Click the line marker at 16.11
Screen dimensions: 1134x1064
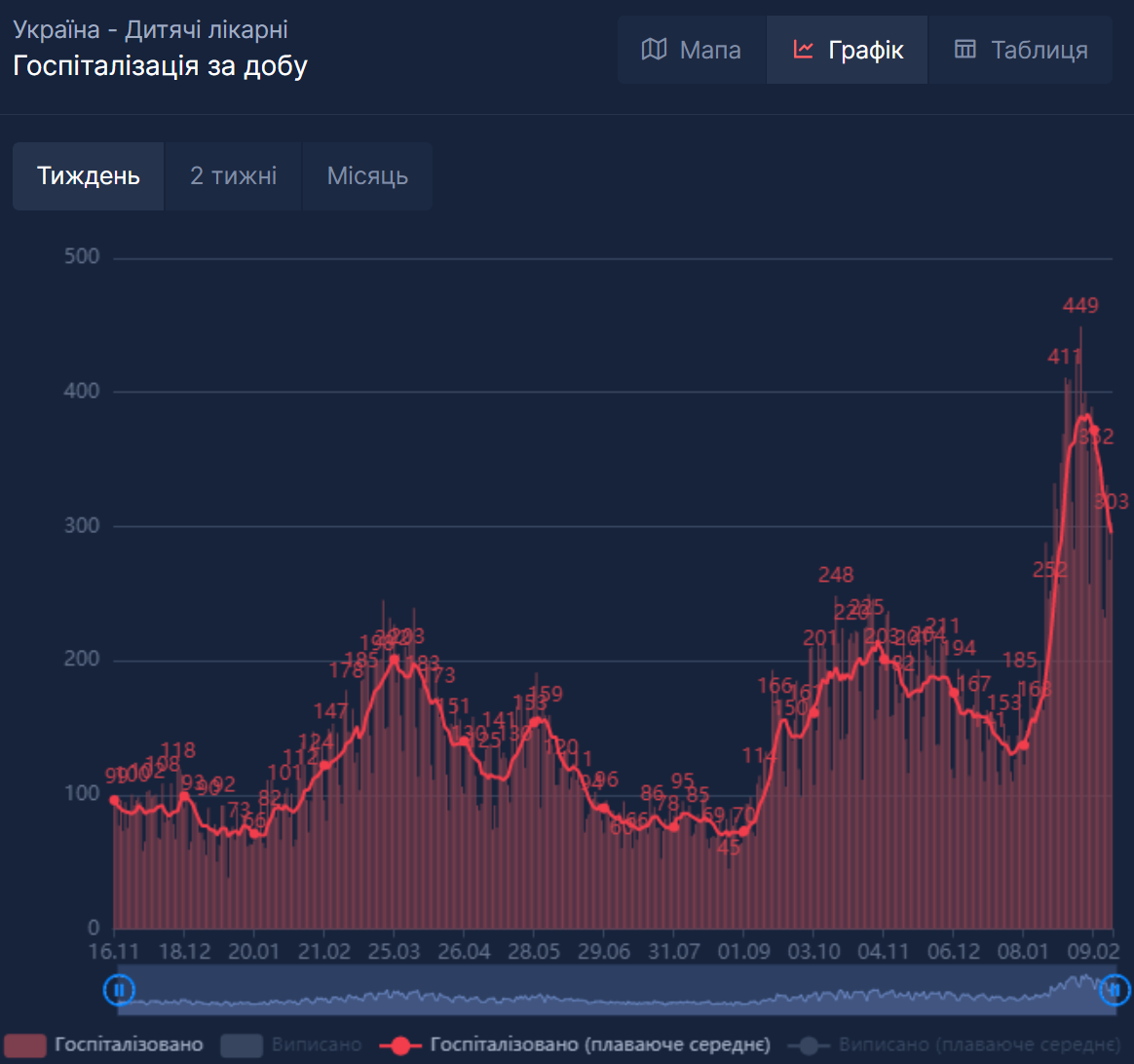click(x=114, y=800)
